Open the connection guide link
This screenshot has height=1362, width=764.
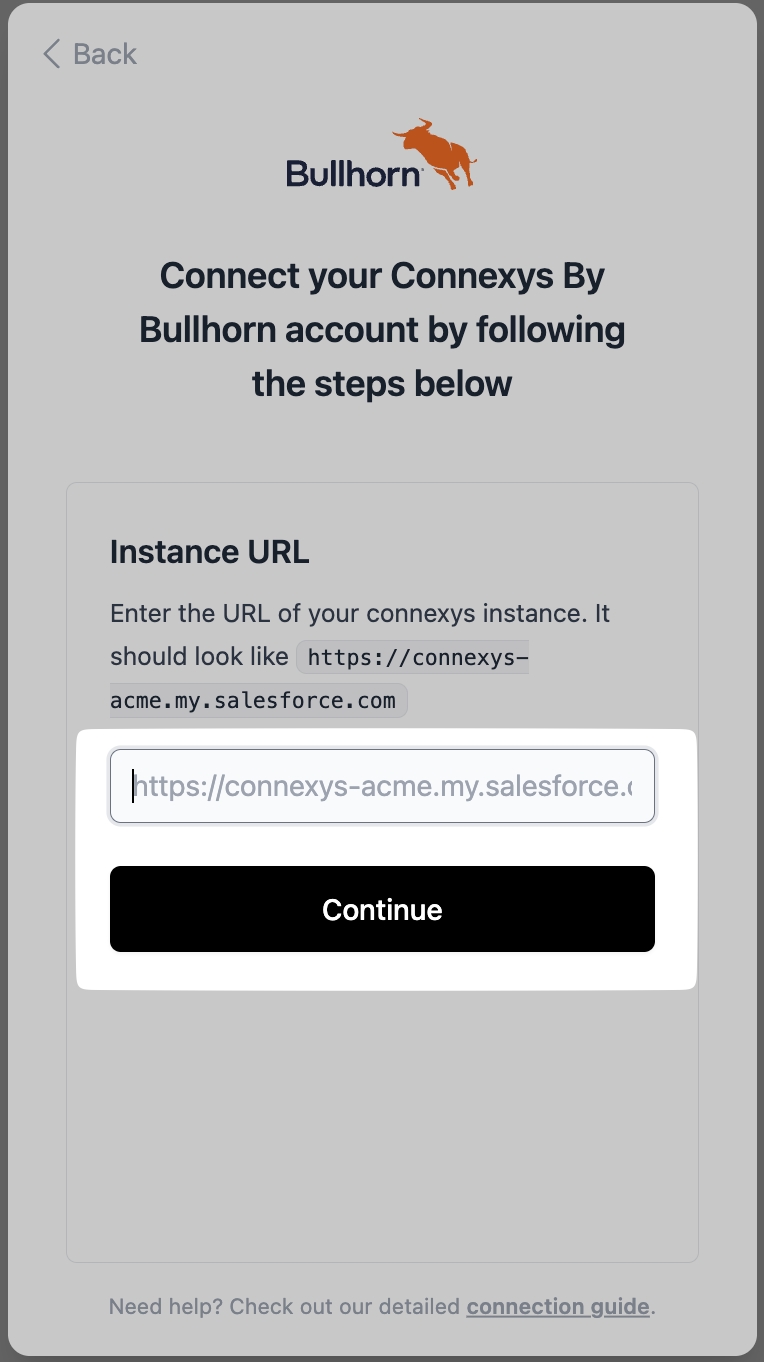558,1306
